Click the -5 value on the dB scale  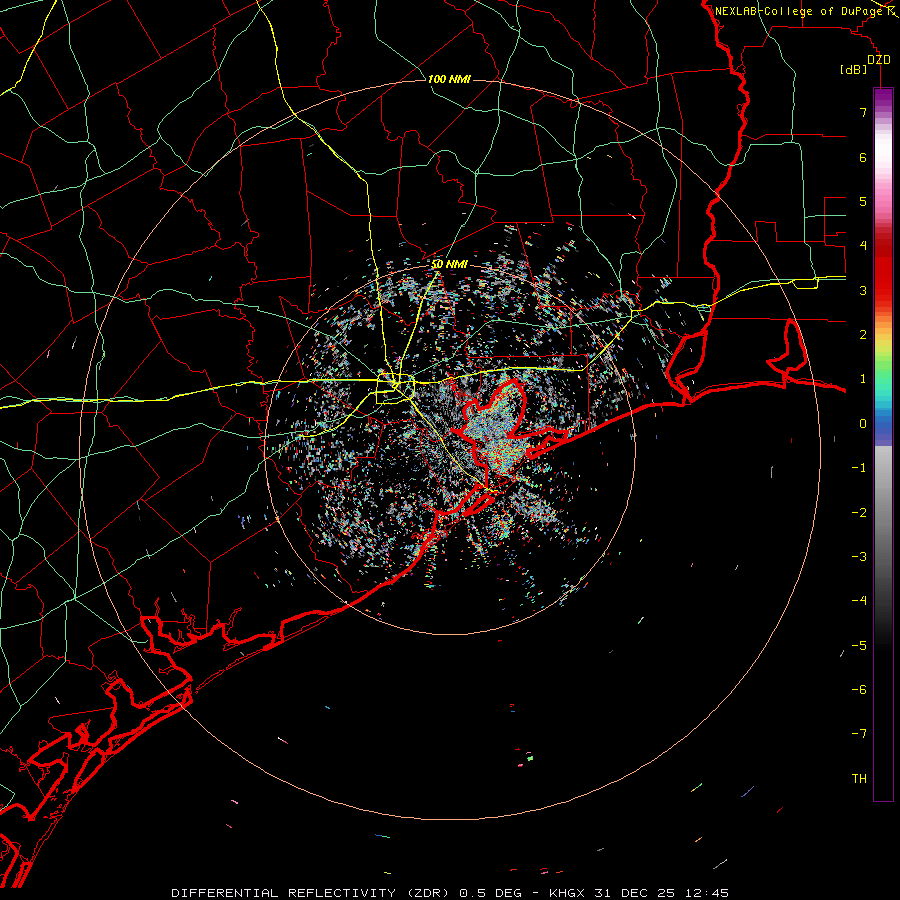[859, 646]
